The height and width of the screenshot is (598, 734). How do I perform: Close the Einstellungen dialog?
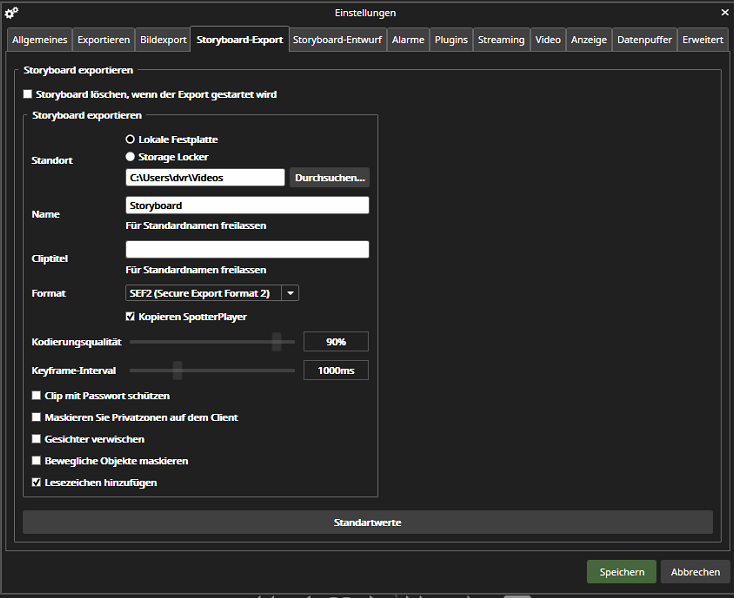coord(725,13)
